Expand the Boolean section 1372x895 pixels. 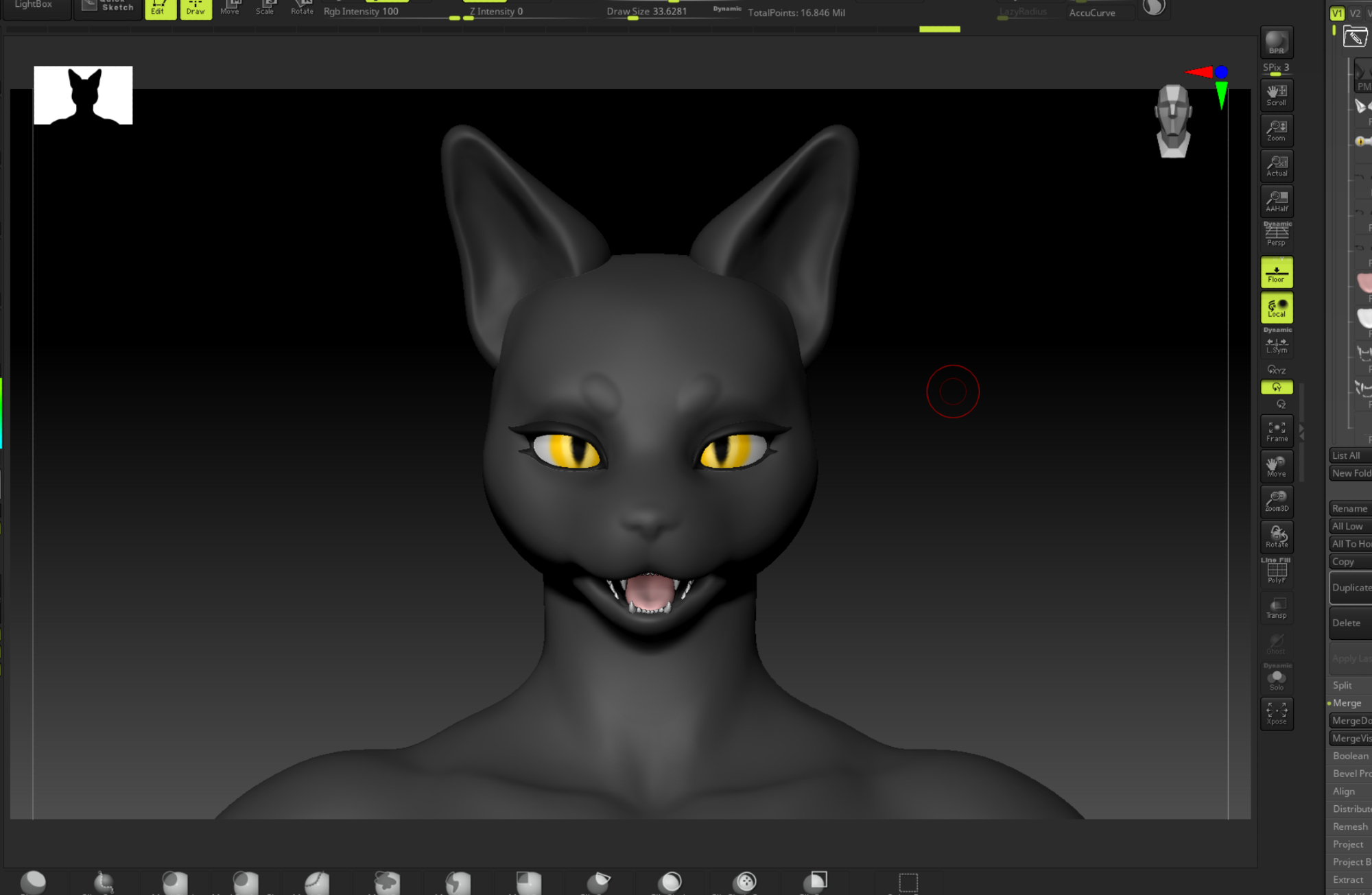[x=1350, y=756]
